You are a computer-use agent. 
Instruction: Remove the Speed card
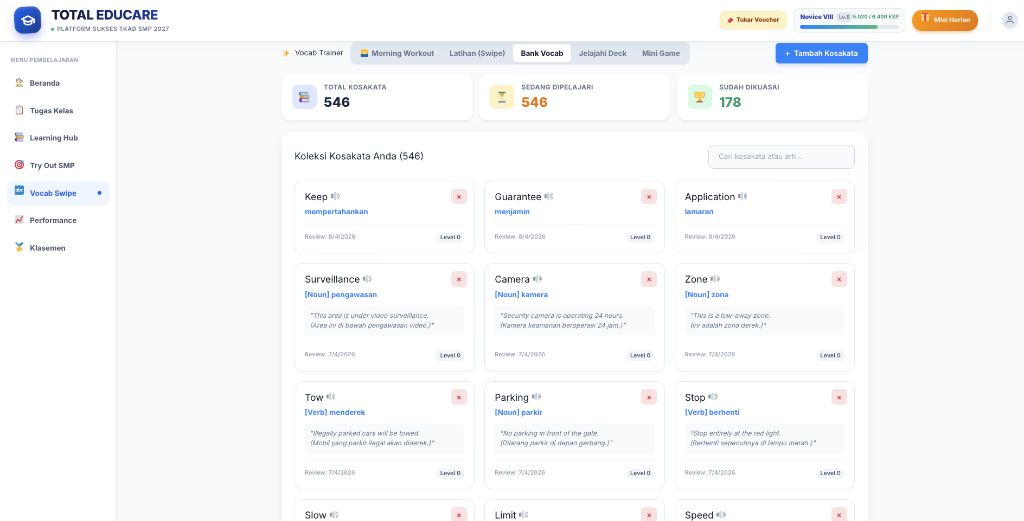839,514
